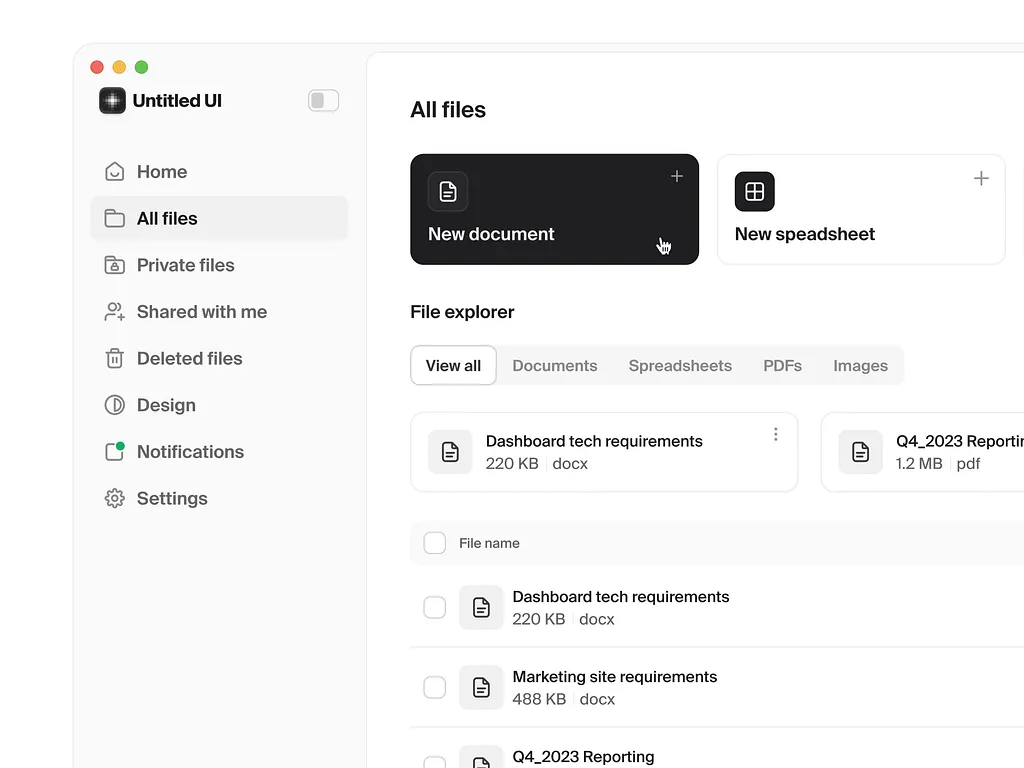Open the Q4_2023 Reporting pdf card

(x=930, y=452)
